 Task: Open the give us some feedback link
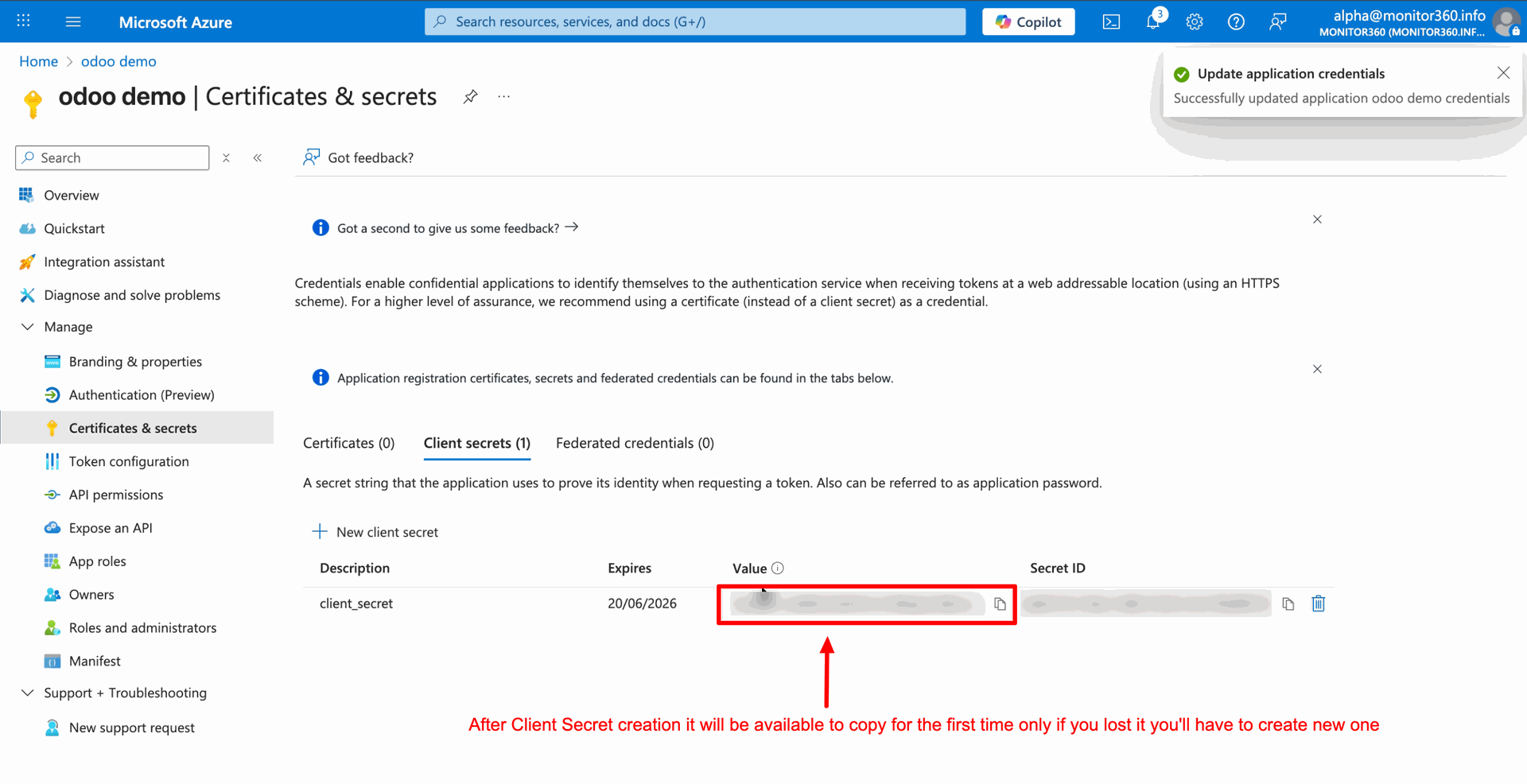458,228
